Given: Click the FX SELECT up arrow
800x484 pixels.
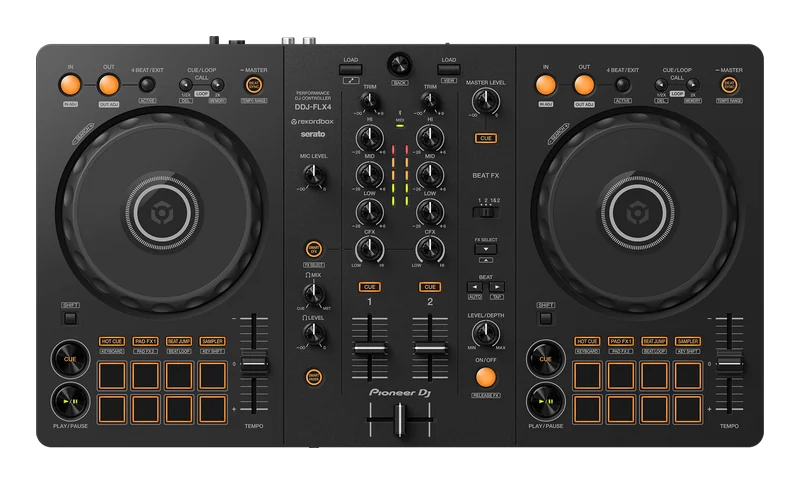Looking at the screenshot, I should pos(486,260).
